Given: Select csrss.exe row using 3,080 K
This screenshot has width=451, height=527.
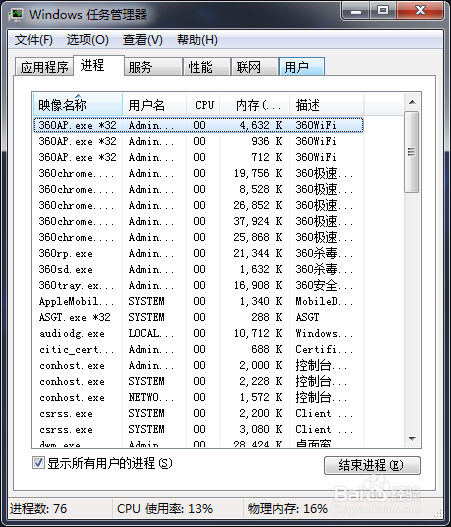Looking at the screenshot, I should (x=198, y=430).
